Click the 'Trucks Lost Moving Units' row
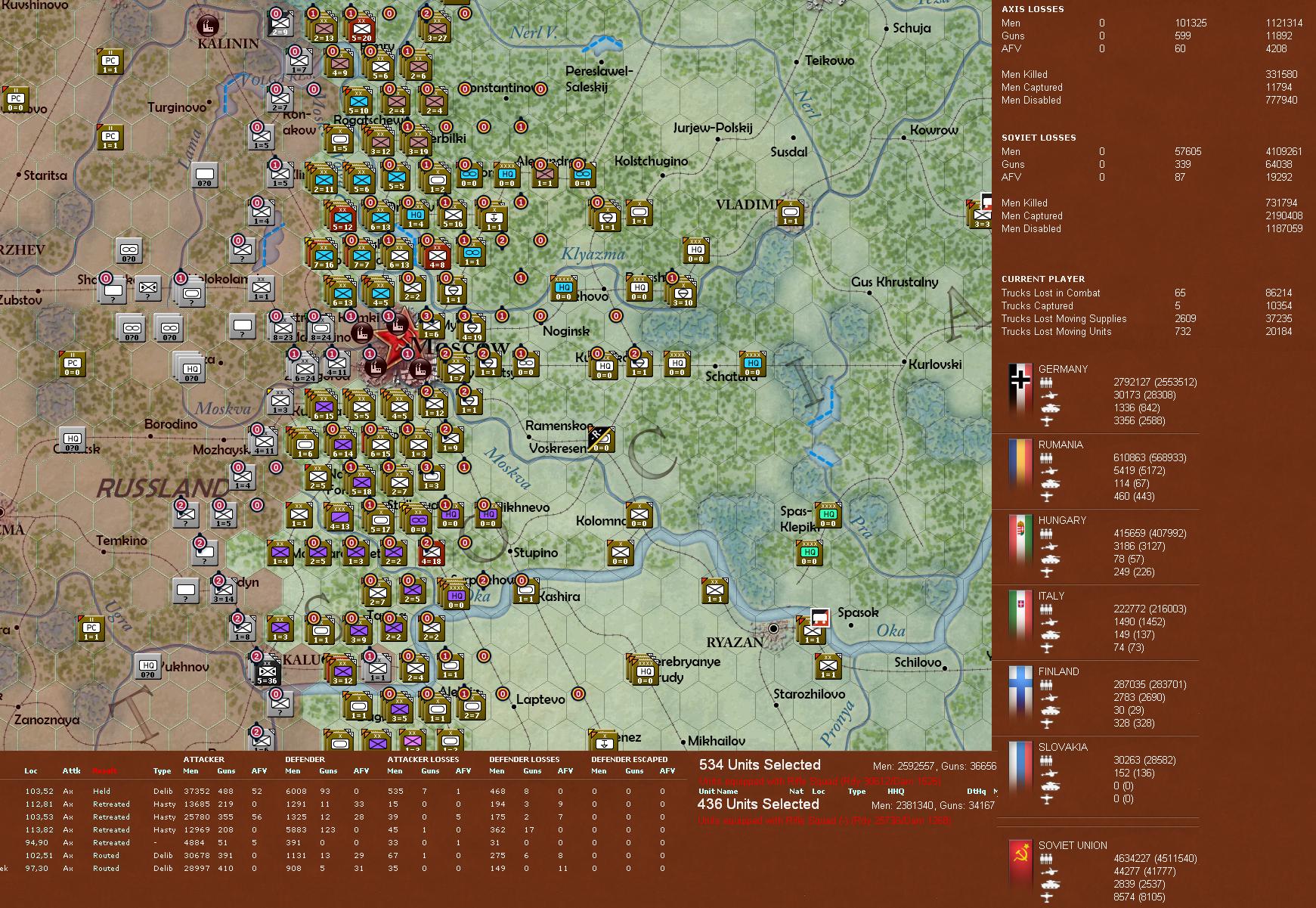The width and height of the screenshot is (1316, 908). pos(1147,331)
